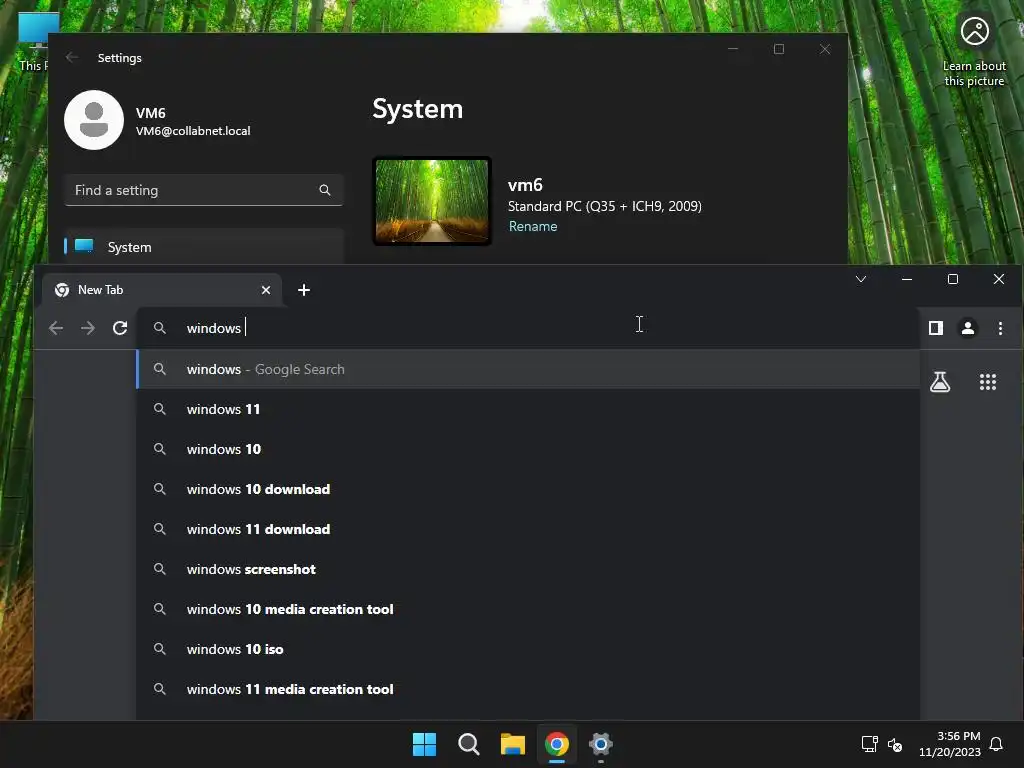Open a new Chrome tab with plus

point(304,290)
